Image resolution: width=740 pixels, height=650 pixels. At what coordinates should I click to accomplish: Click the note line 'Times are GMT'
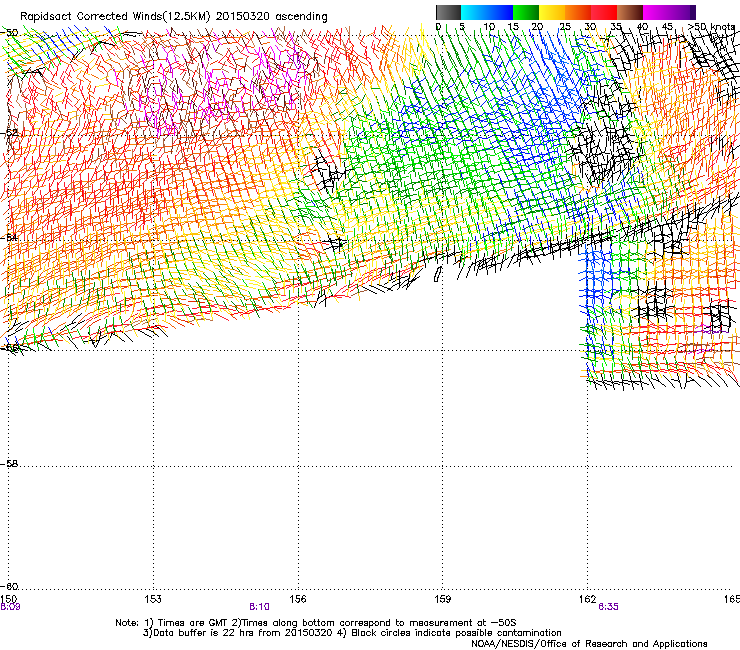click(193, 623)
